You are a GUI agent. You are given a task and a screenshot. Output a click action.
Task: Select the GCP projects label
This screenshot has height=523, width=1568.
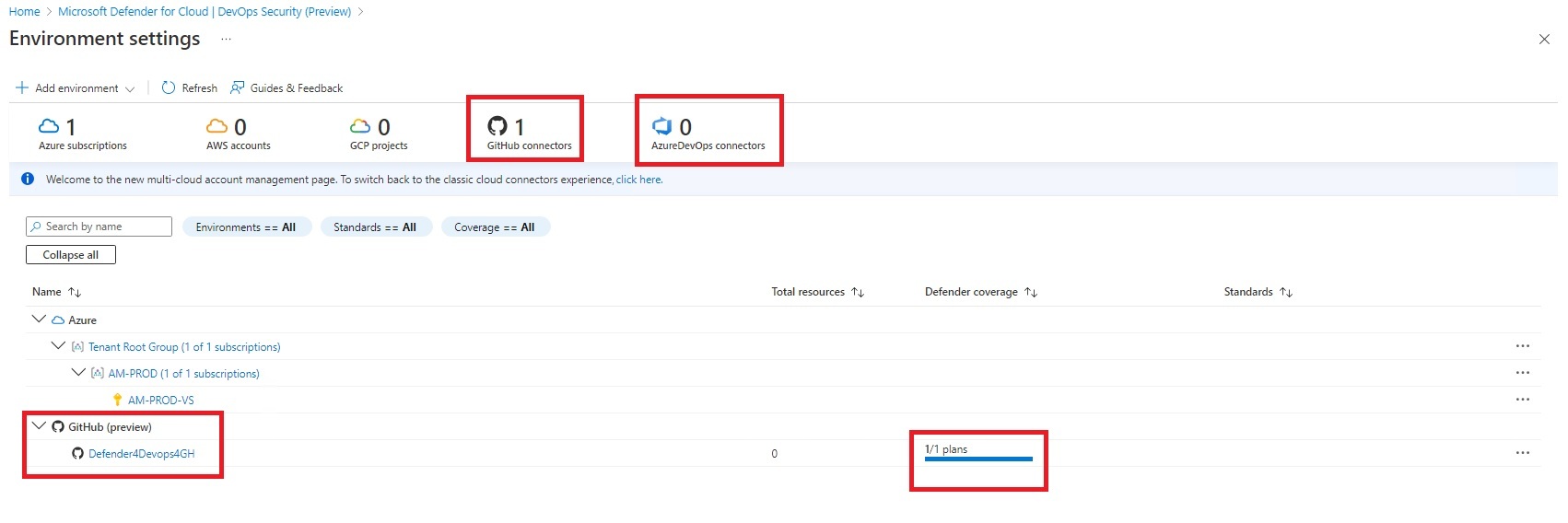[379, 145]
